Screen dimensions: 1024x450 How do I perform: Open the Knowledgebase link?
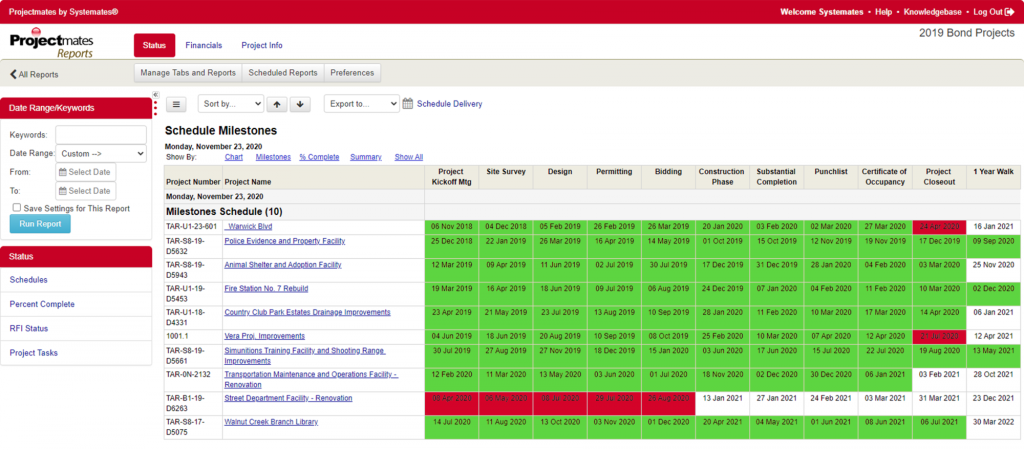click(x=932, y=12)
